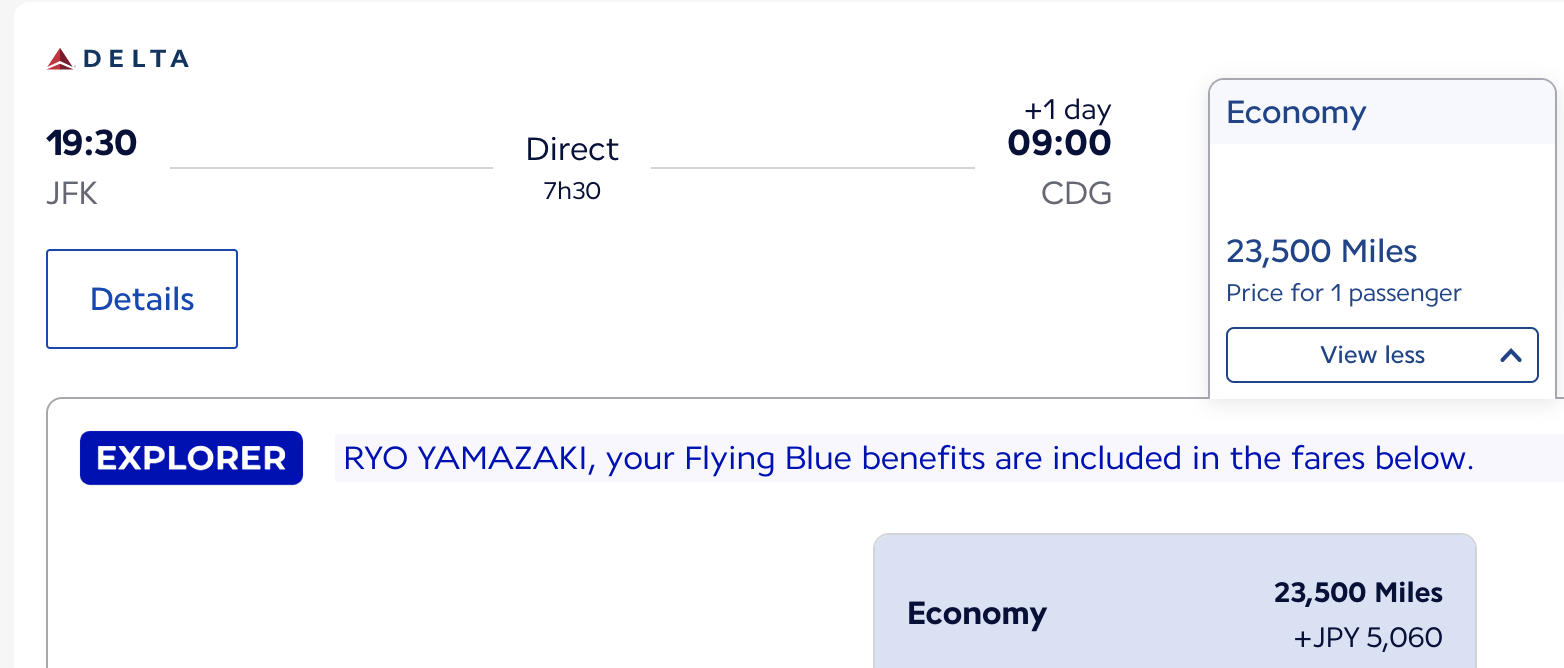Click the DELTA airline name text
The width and height of the screenshot is (1564, 668).
(136, 59)
